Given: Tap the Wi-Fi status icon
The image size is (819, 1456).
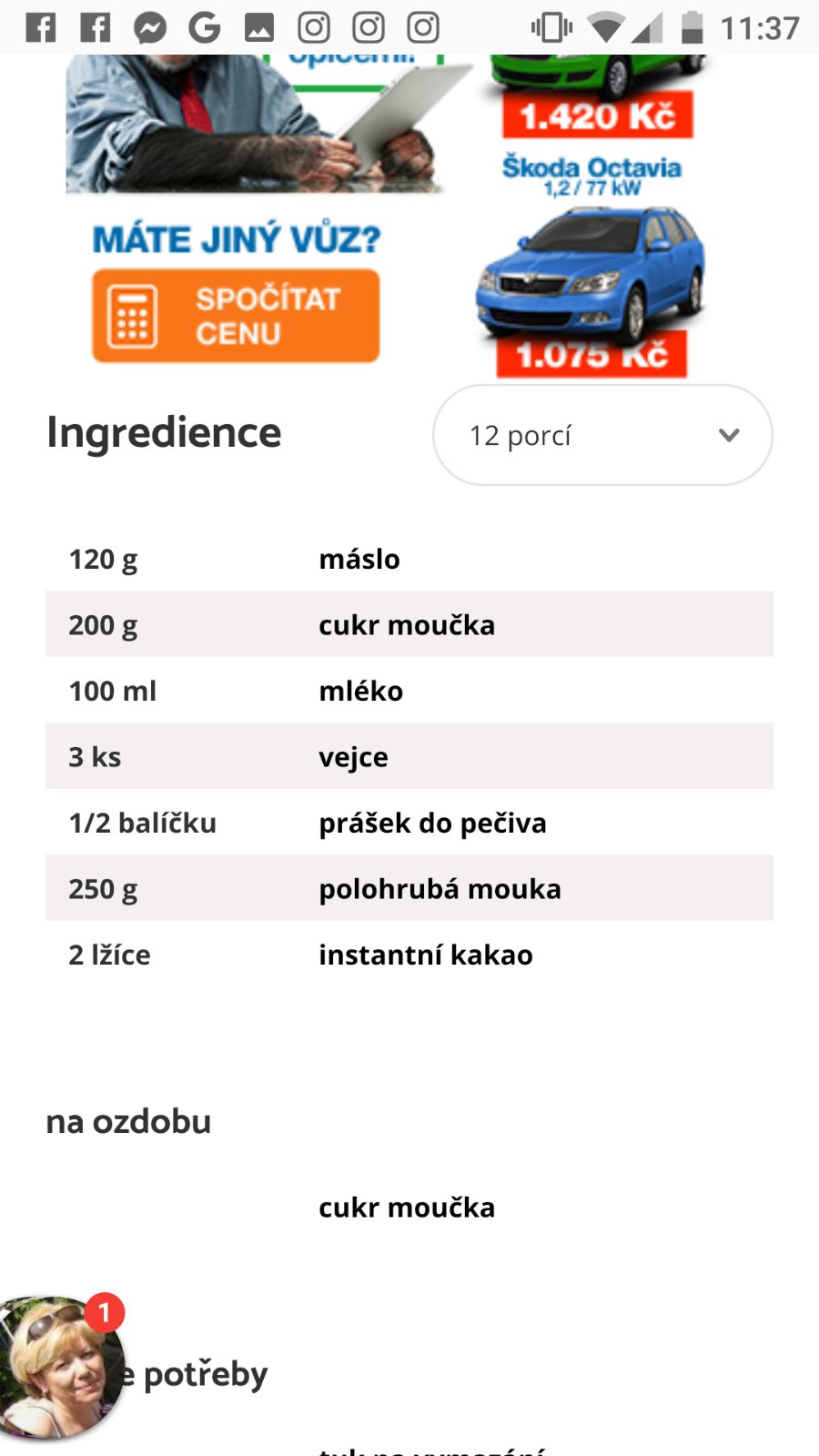Looking at the screenshot, I should (x=605, y=27).
